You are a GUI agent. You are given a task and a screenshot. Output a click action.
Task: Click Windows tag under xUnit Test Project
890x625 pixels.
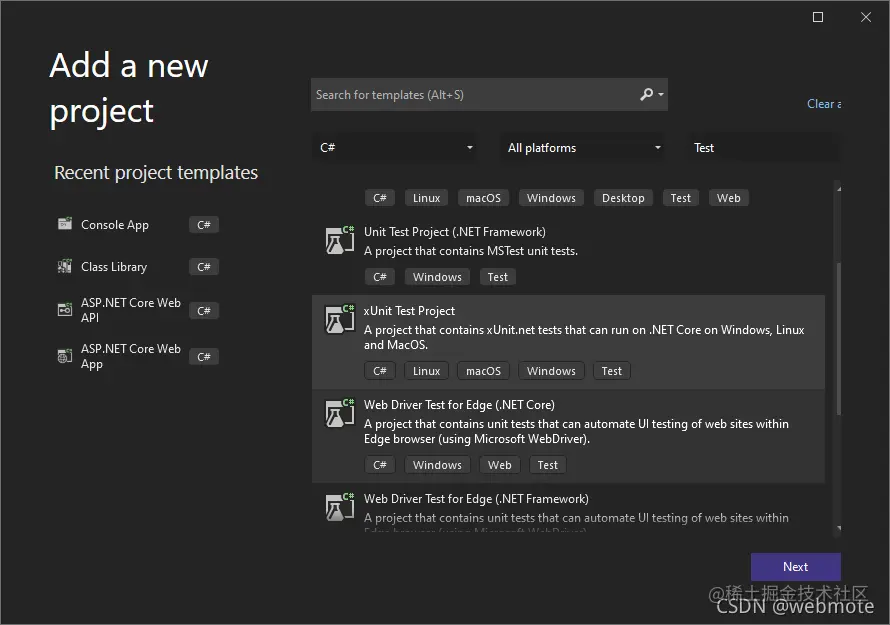[551, 371]
